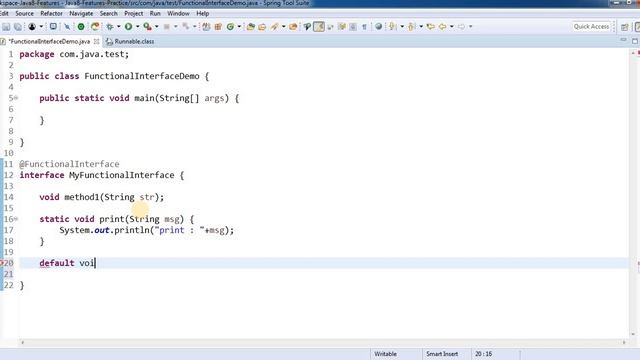Click the Relaunch icon with red-green arrows
Viewport: 640px width, 360px height.
(95, 27)
